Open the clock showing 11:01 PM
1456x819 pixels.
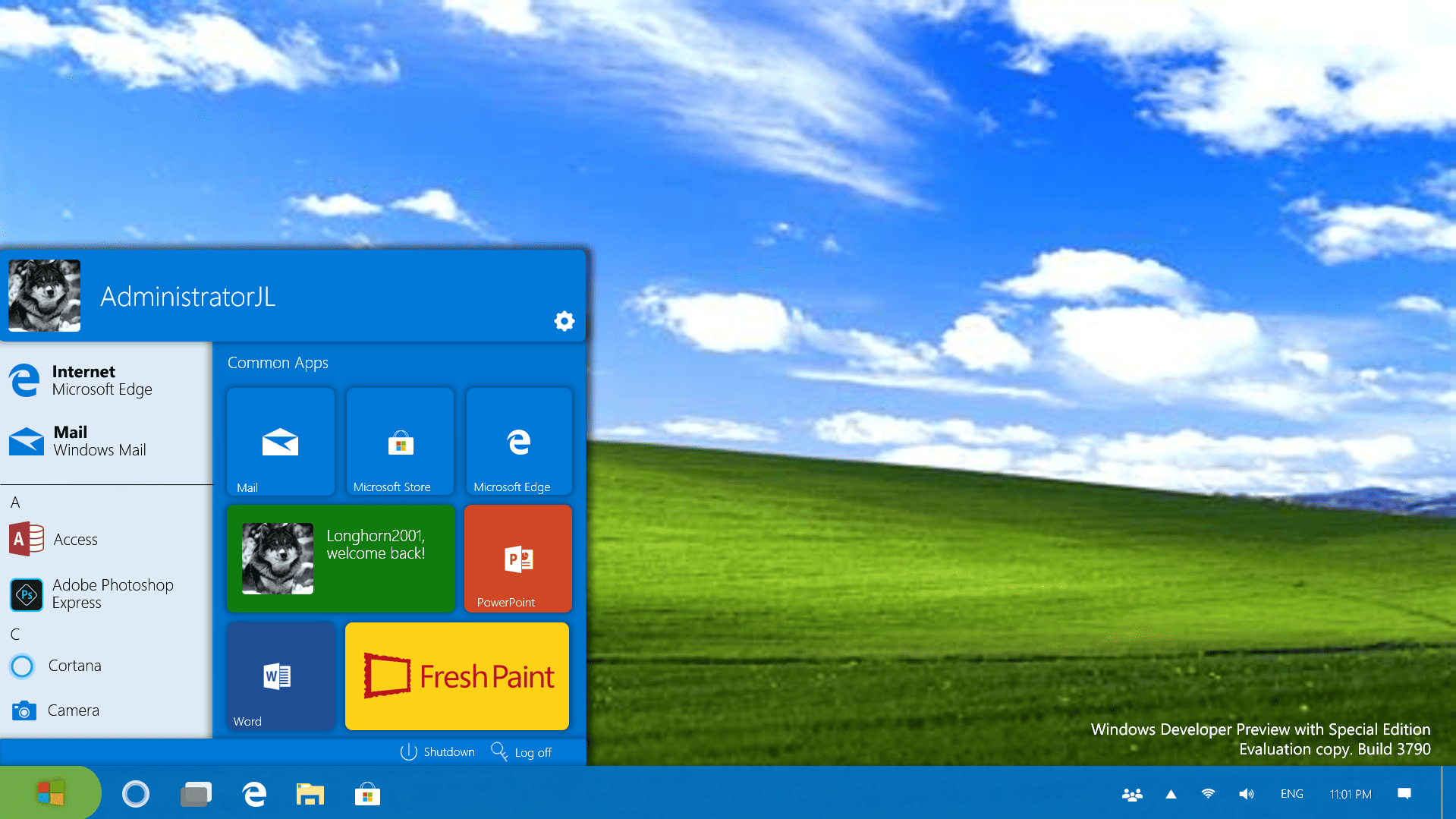click(1351, 794)
